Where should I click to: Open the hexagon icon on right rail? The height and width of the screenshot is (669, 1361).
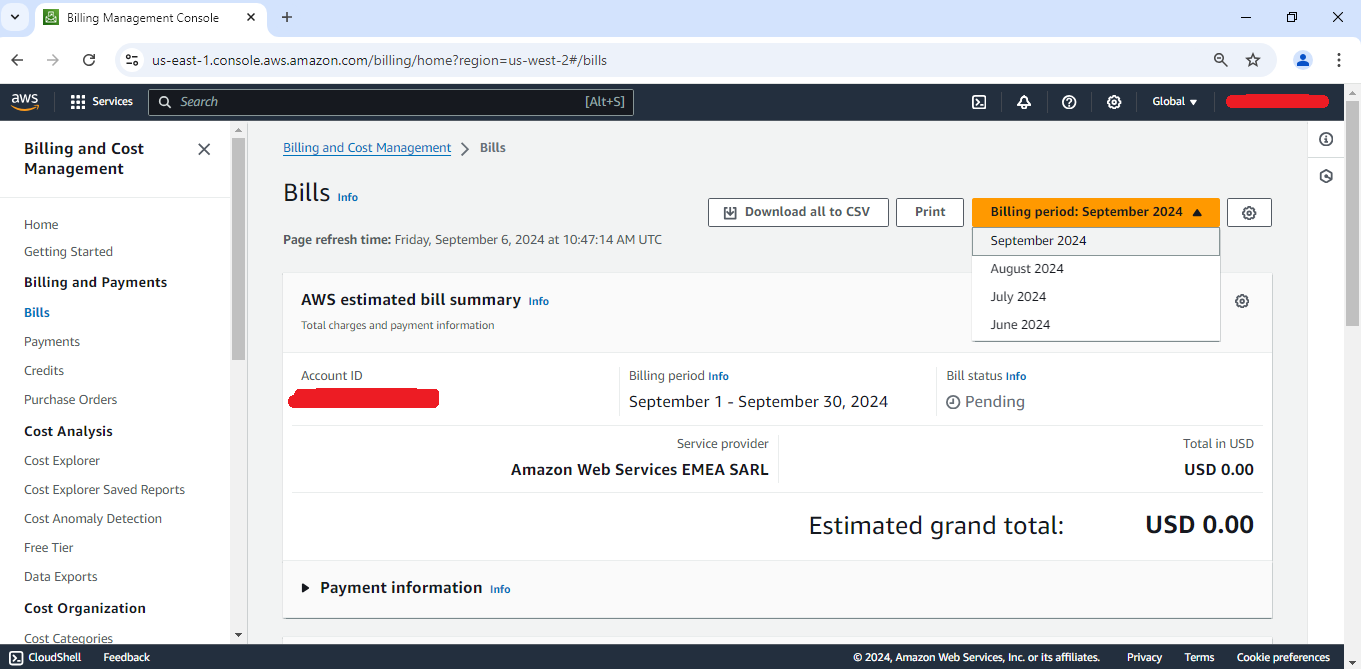(1326, 176)
